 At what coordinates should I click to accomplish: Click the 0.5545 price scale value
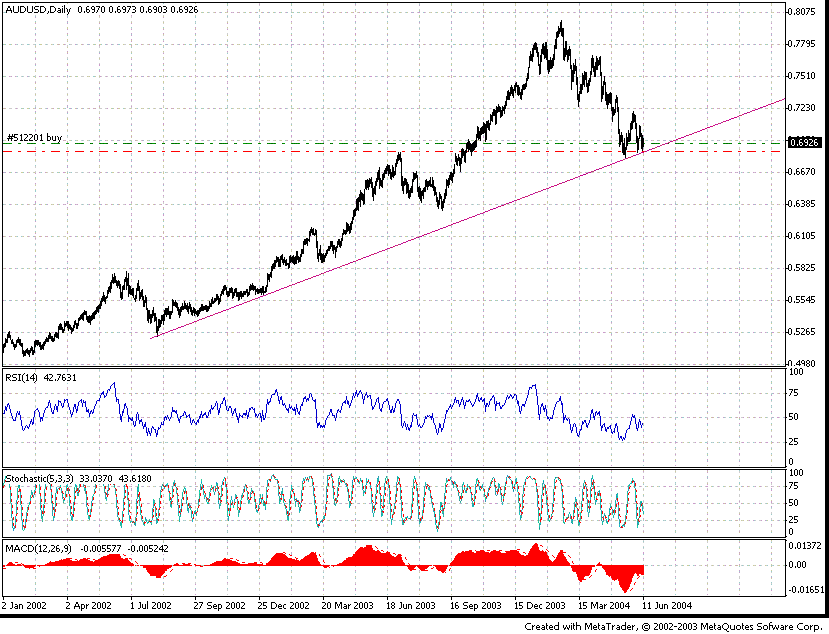tap(803, 300)
